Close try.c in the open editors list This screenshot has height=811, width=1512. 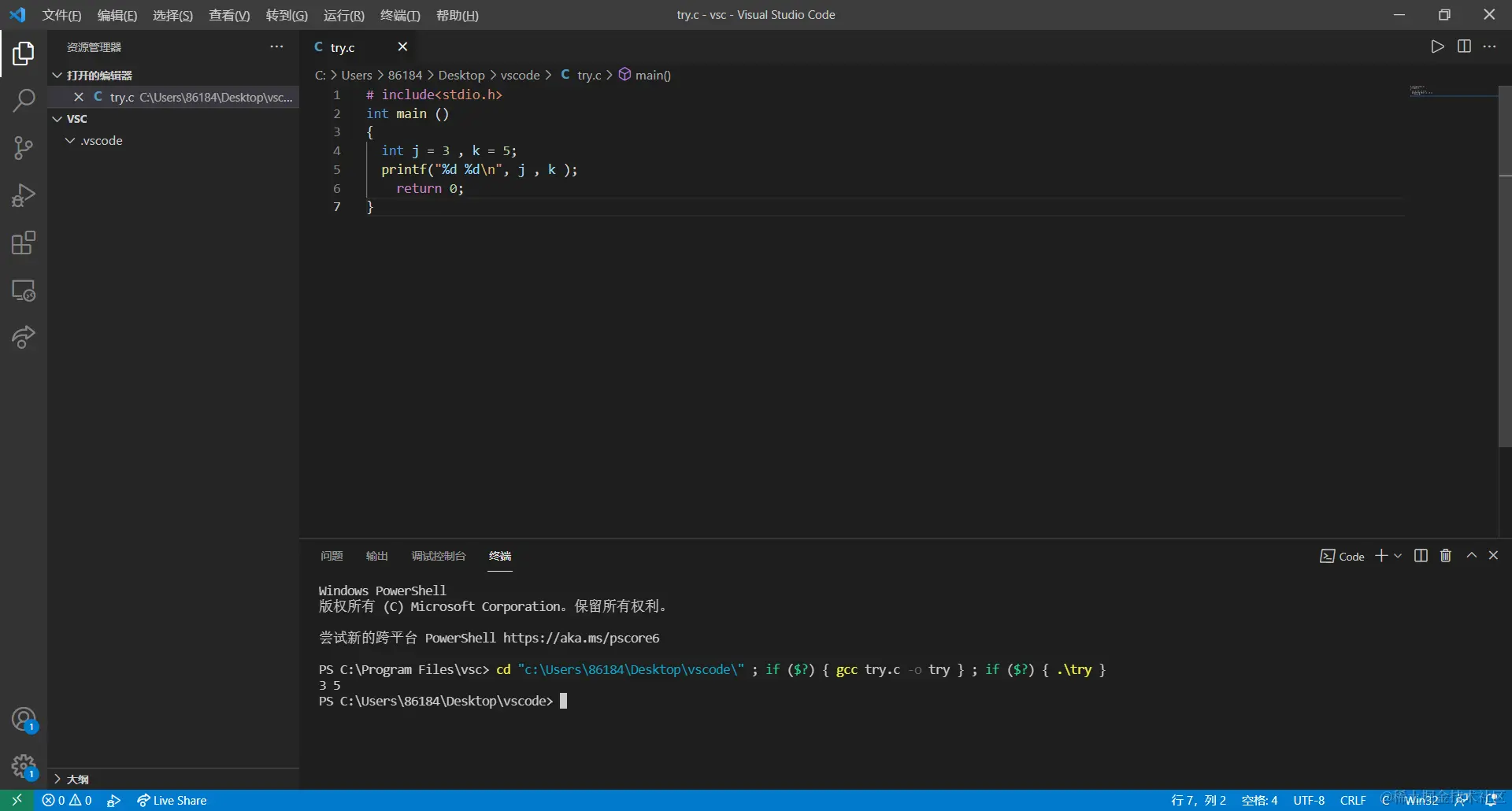(x=79, y=97)
